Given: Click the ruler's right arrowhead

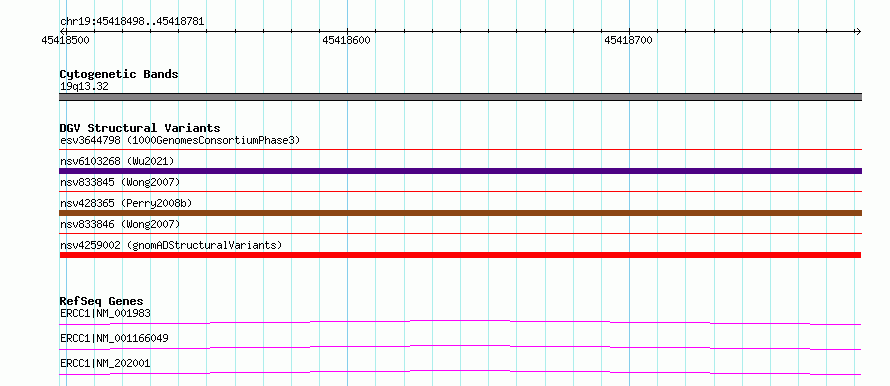Looking at the screenshot, I should pyautogui.click(x=858, y=31).
